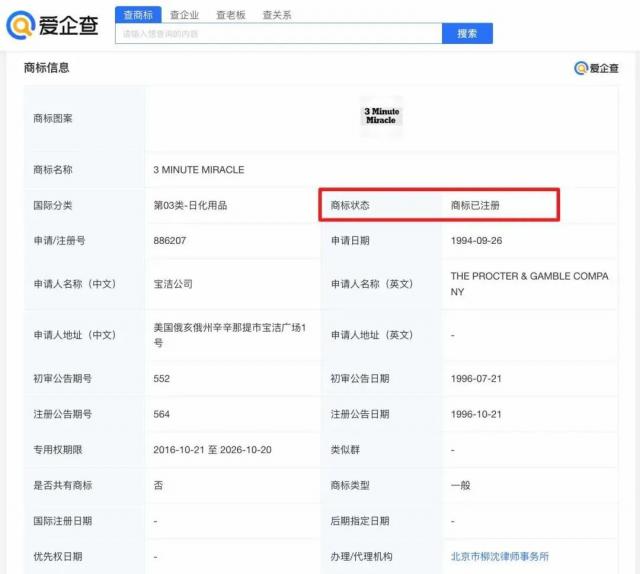Image resolution: width=640 pixels, height=574 pixels.
Task: Click the trademark type value 一般
Action: [460, 485]
